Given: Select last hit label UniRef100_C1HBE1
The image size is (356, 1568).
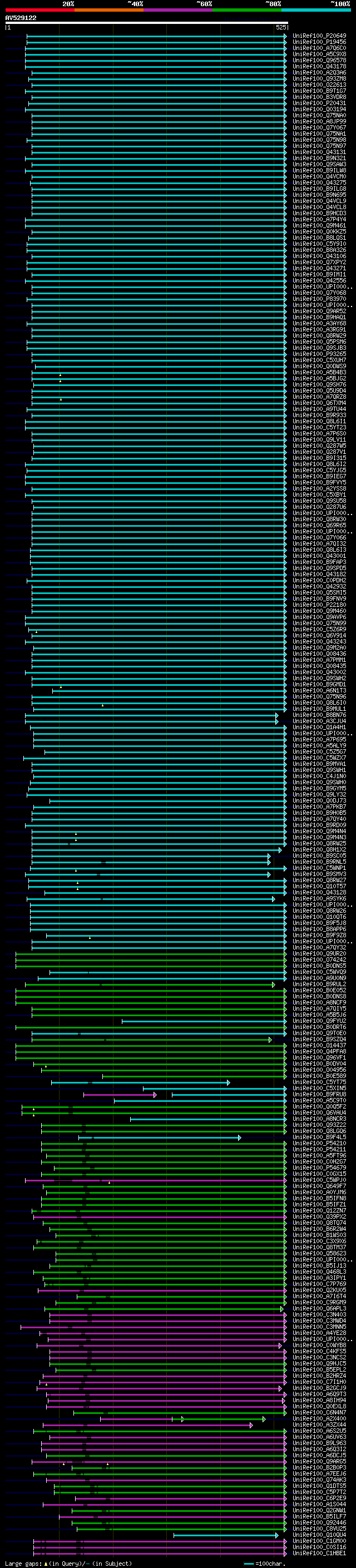Looking at the screenshot, I should click(x=319, y=1553).
